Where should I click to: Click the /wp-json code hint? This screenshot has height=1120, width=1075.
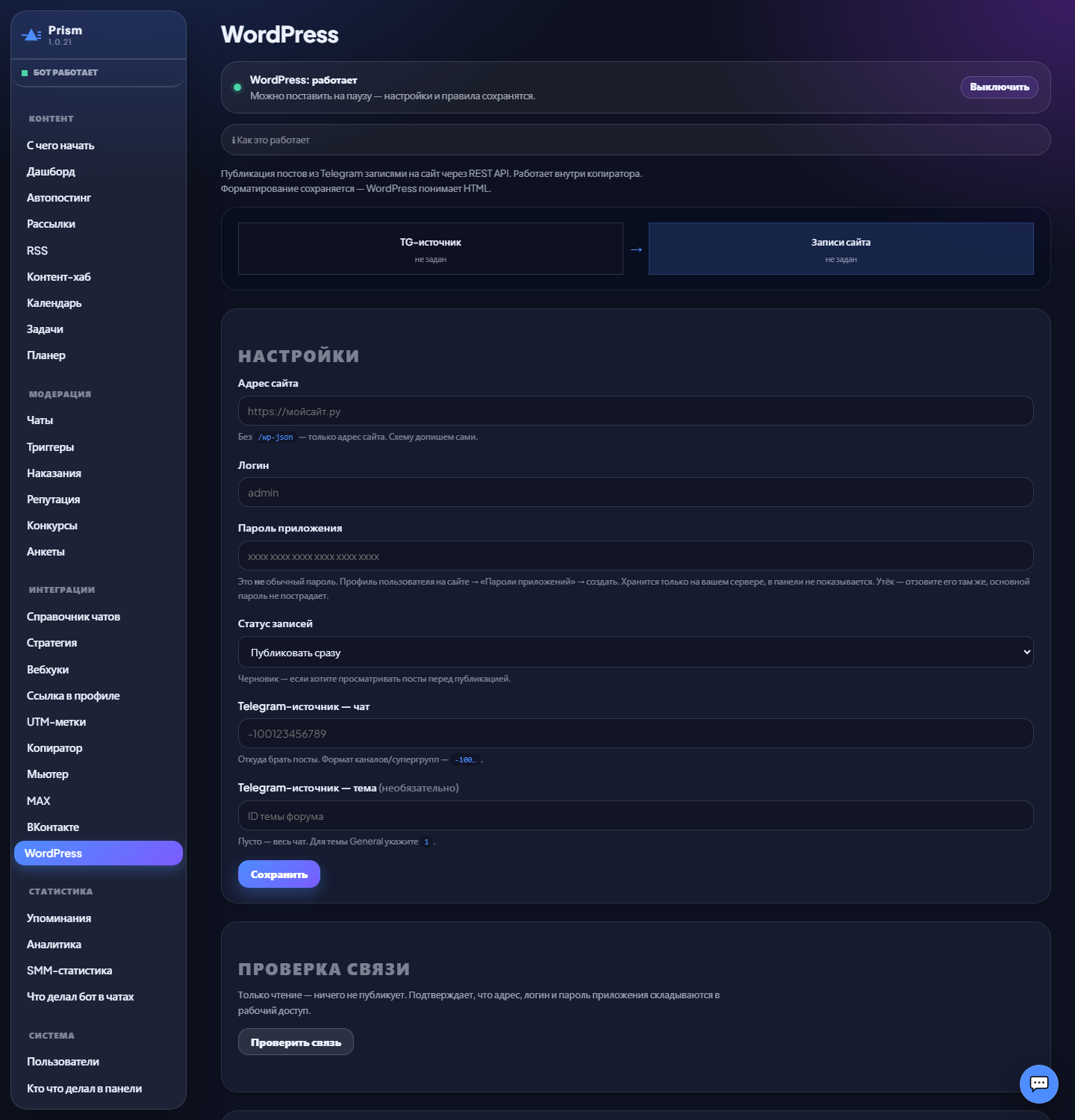click(275, 438)
